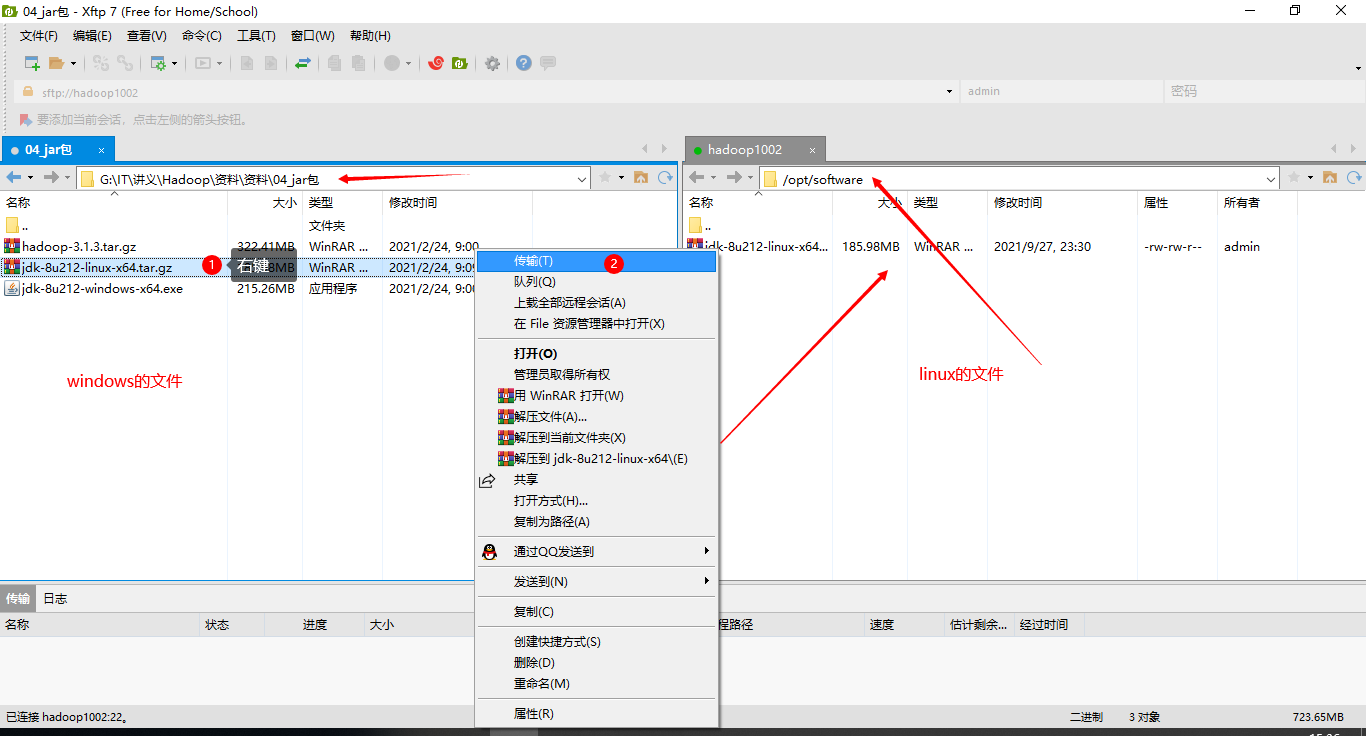1366x736 pixels.
Task: Switch to the 日志 log tab
Action: point(55,599)
